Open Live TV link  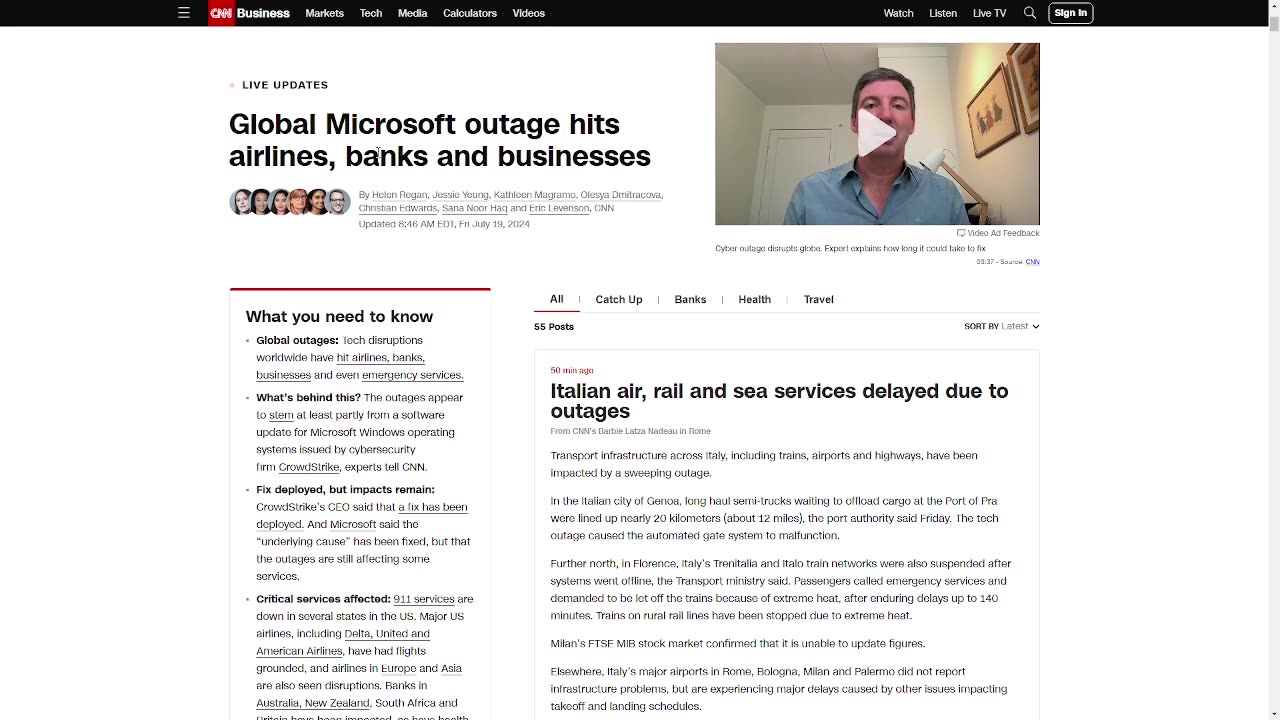[989, 13]
